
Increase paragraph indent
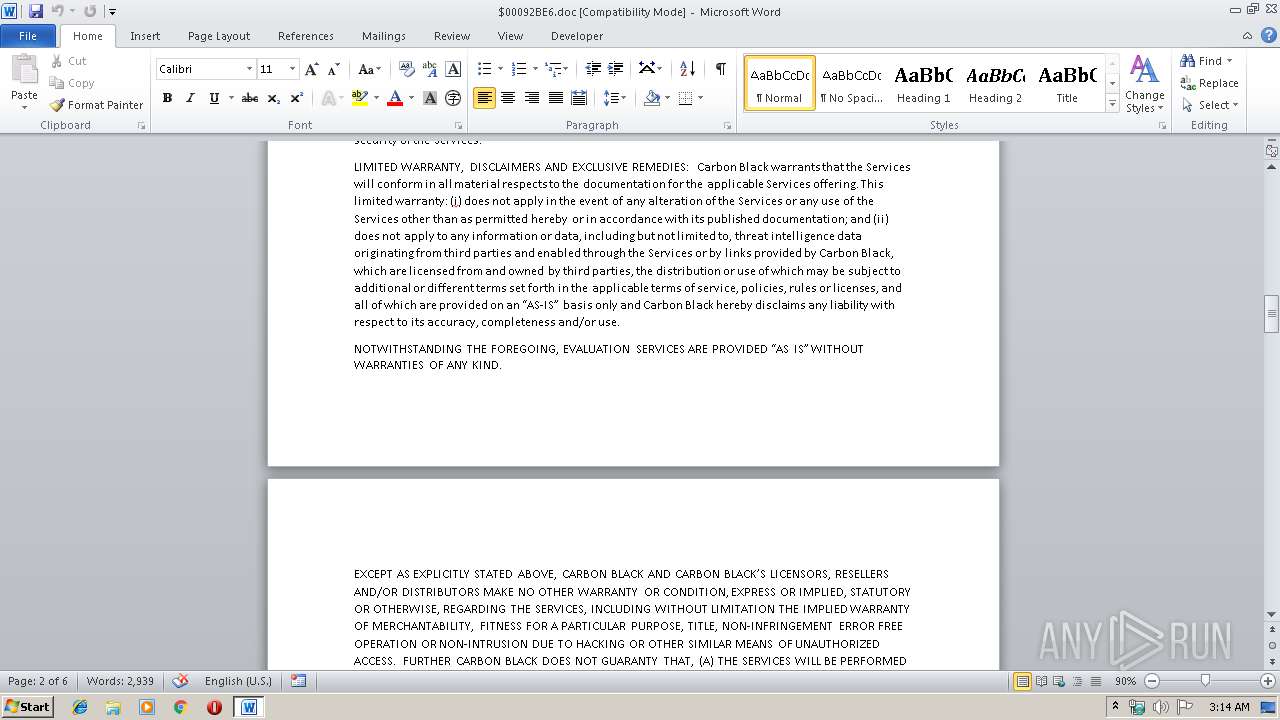(616, 69)
